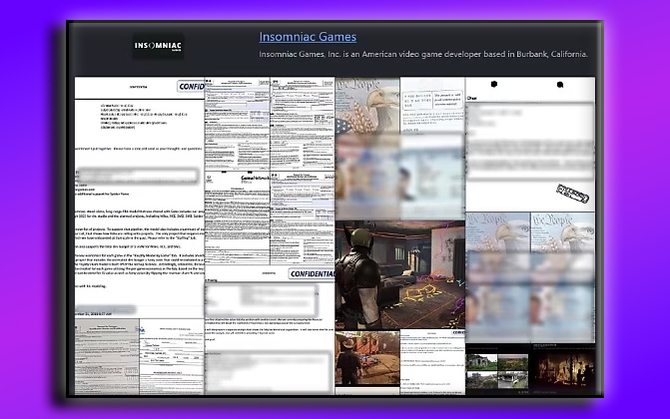The width and height of the screenshot is (670, 419).
Task: Open the Insomniac Games title link
Action: click(308, 37)
